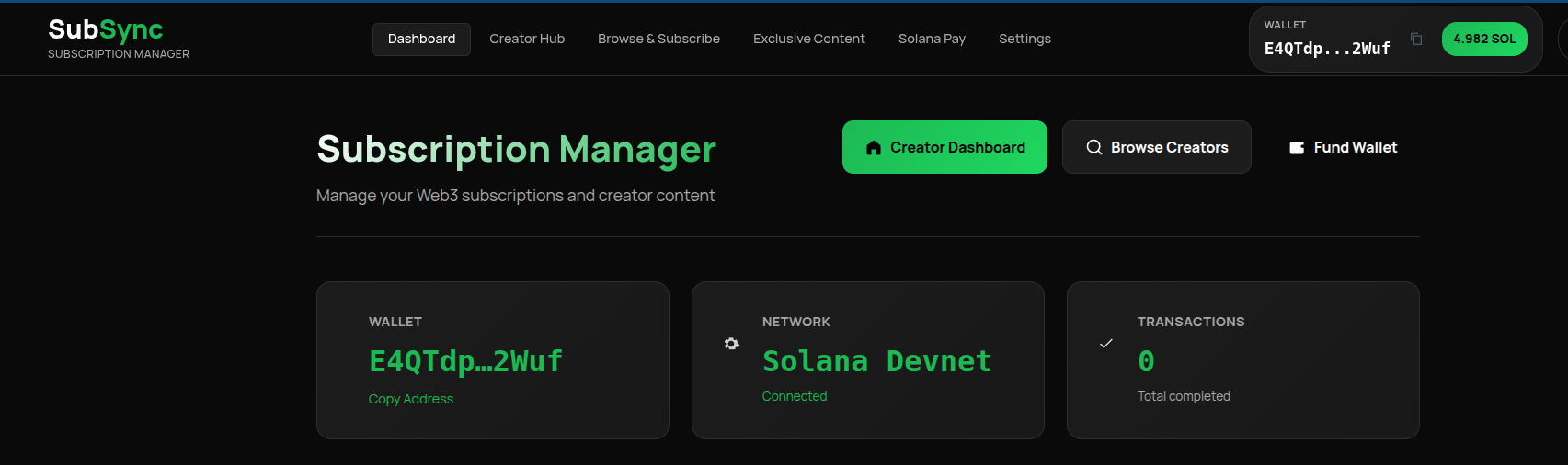Image resolution: width=1568 pixels, height=465 pixels.
Task: Select the 4.982 SOL balance badge
Action: (x=1483, y=39)
